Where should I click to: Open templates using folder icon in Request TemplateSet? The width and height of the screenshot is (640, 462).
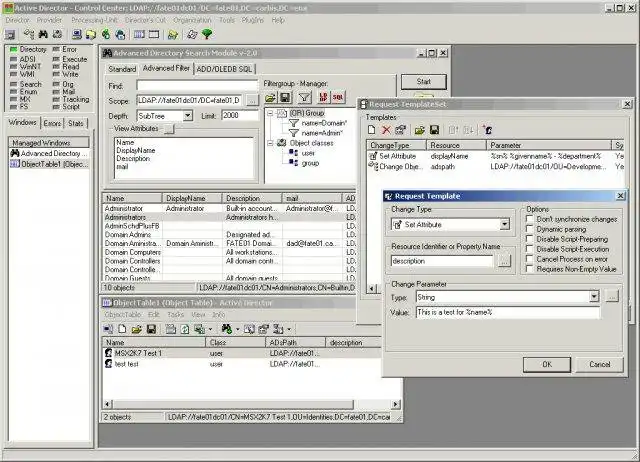(419, 130)
